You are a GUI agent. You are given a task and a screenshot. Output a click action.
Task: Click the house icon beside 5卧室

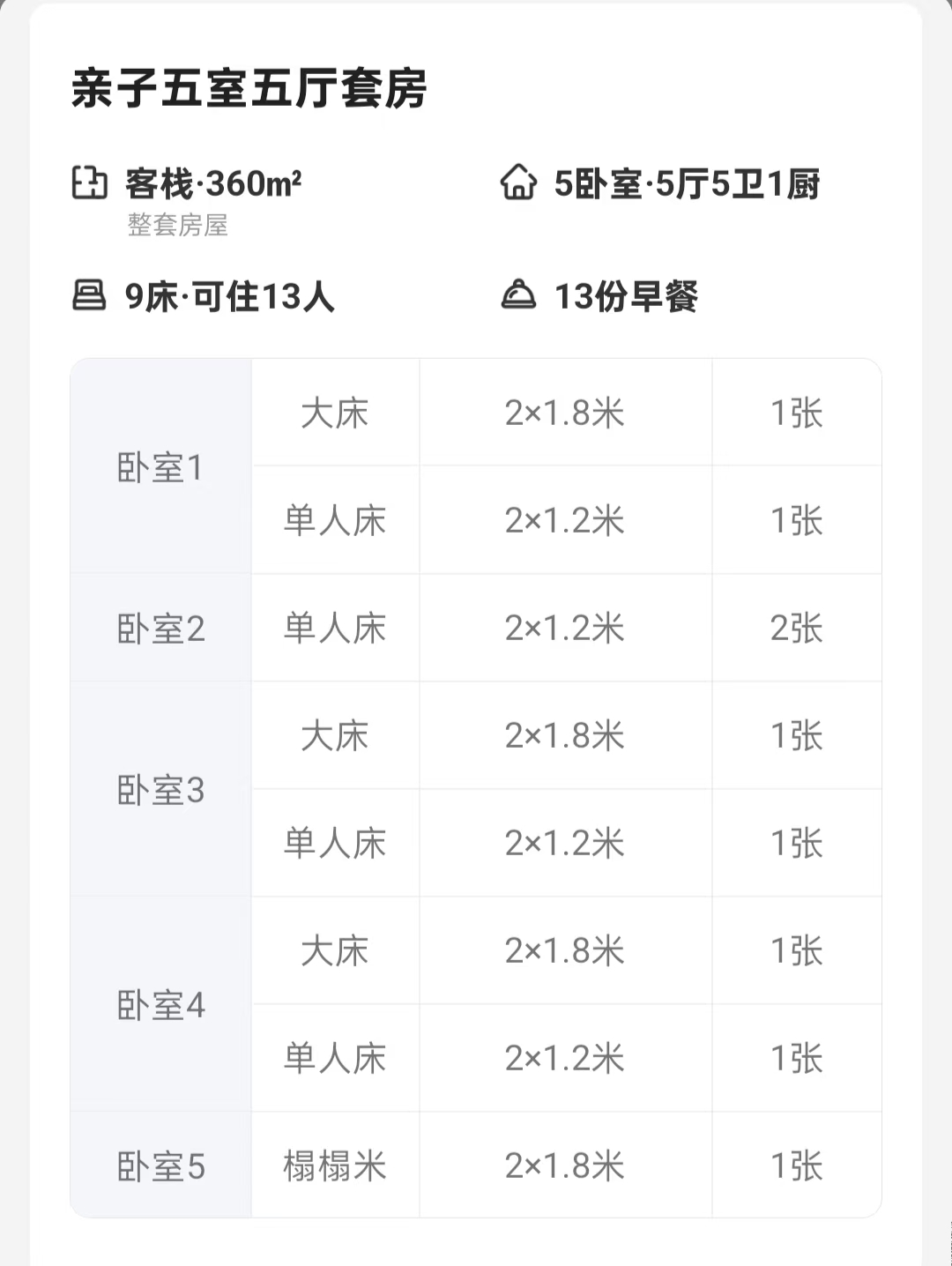[518, 183]
